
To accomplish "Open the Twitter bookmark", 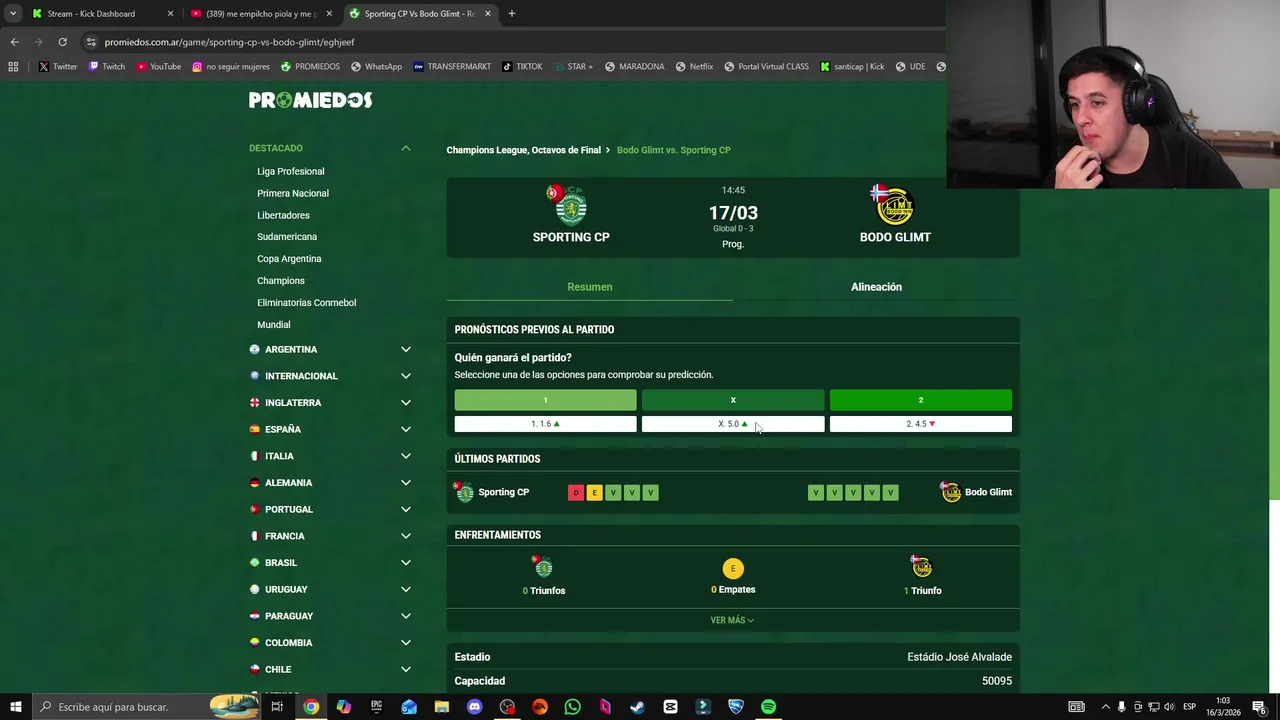I will [58, 67].
